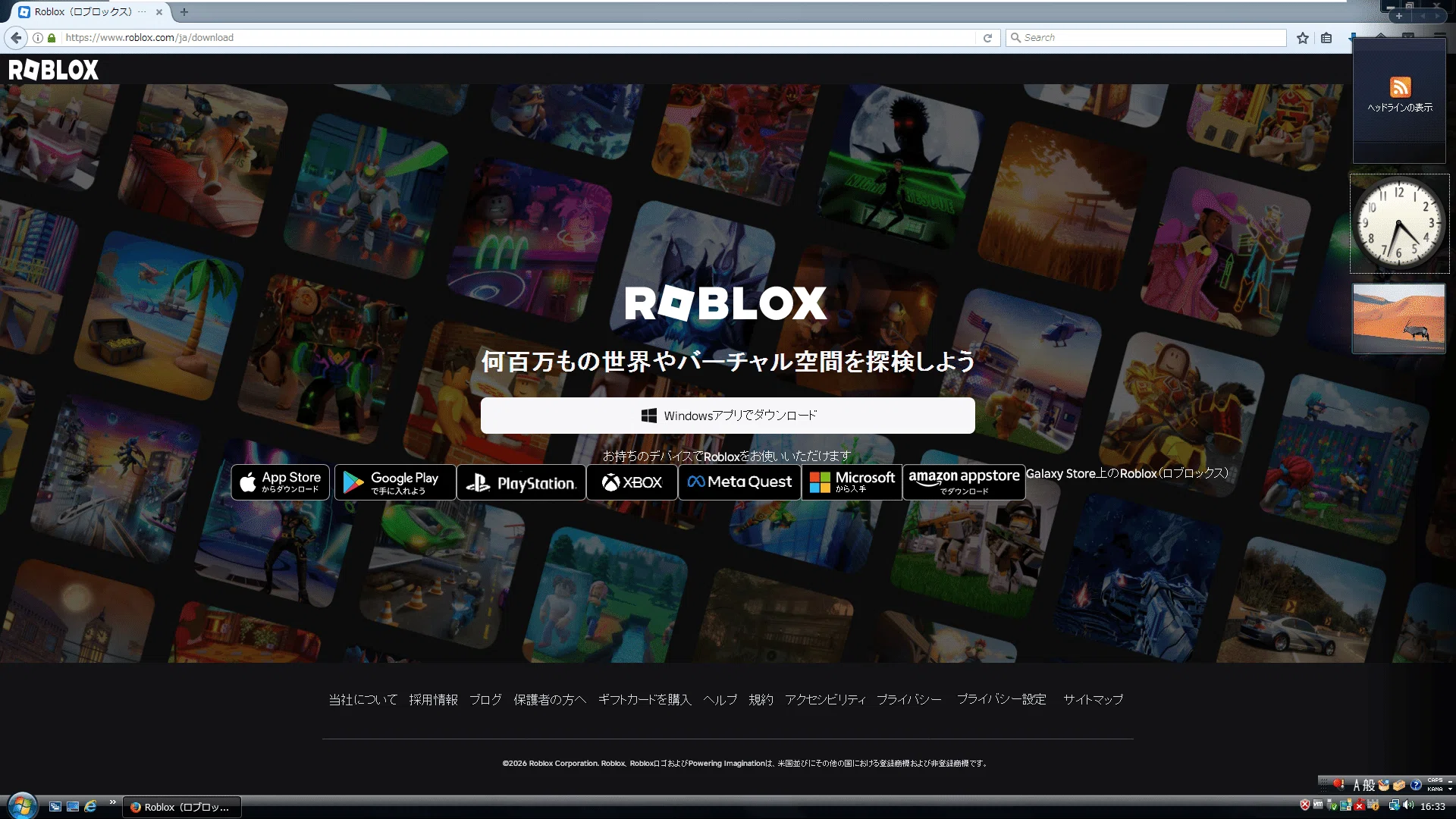Add a gadget with the sidebar plus
1456x819 pixels.
[x=1399, y=16]
